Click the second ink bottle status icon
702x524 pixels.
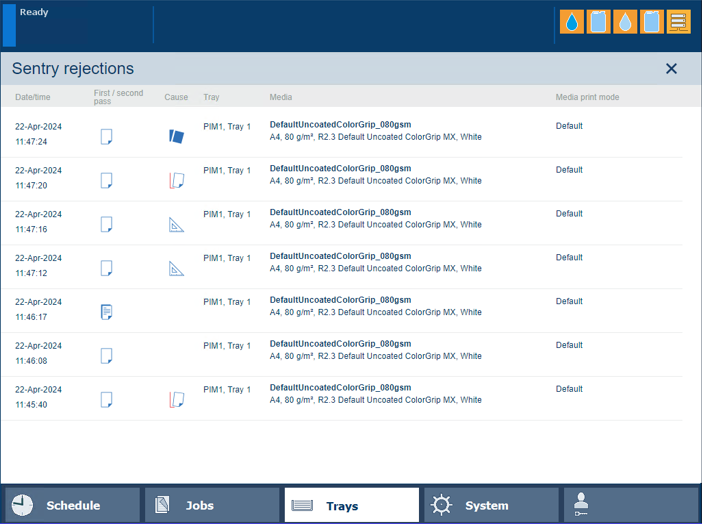tap(651, 21)
